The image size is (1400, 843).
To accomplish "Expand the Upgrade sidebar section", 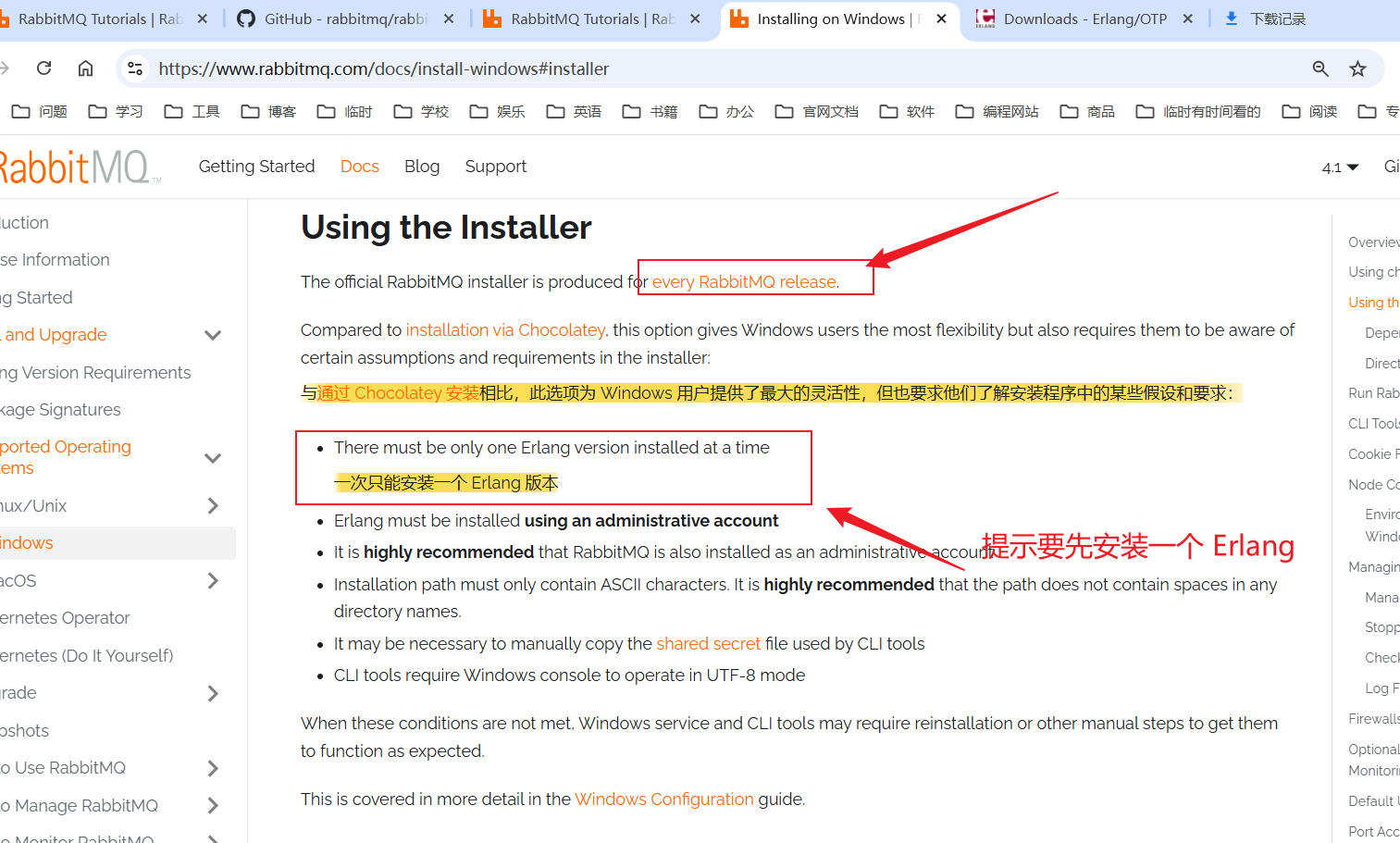I will click(x=213, y=693).
